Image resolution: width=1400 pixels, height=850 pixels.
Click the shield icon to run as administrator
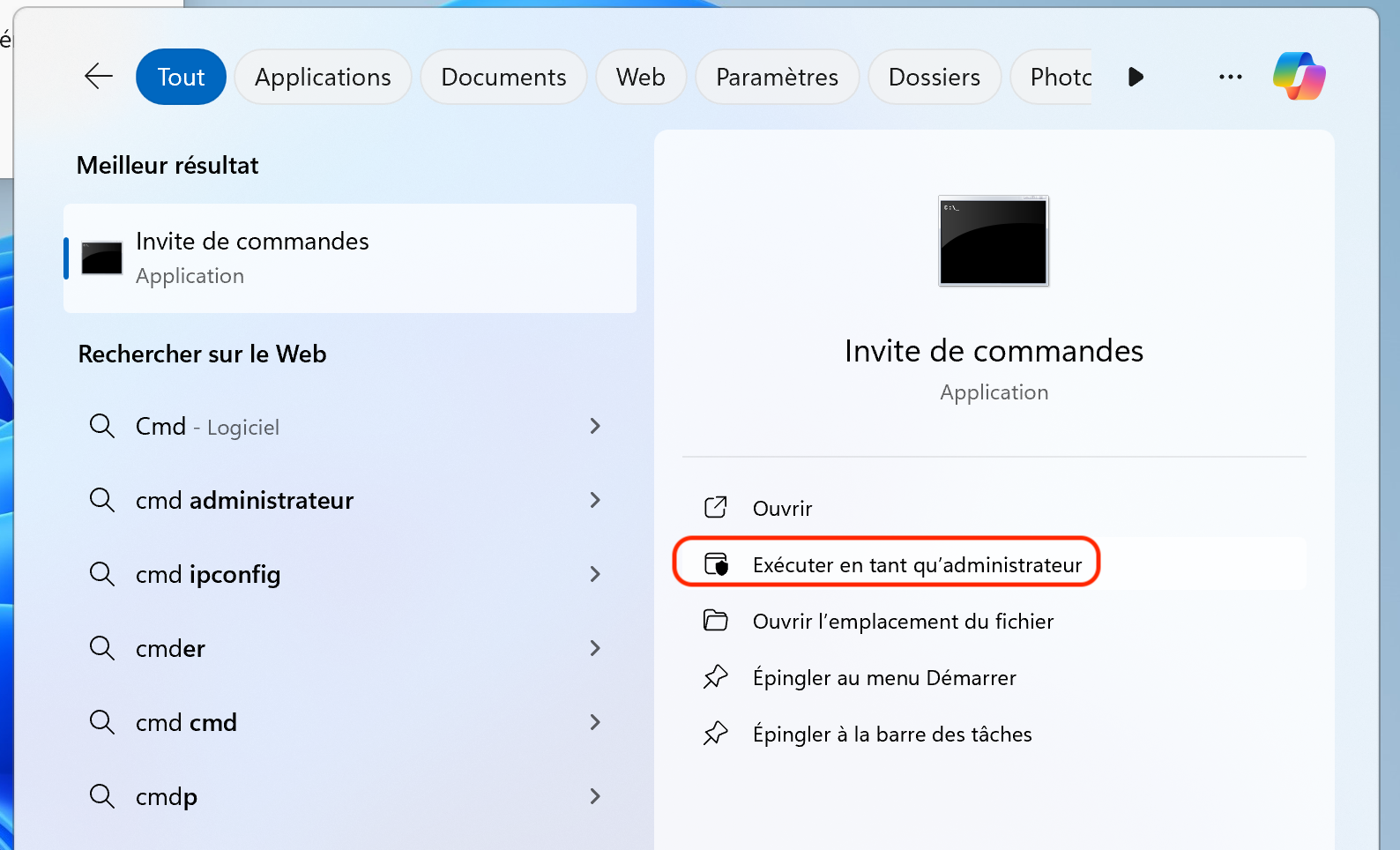tap(716, 564)
